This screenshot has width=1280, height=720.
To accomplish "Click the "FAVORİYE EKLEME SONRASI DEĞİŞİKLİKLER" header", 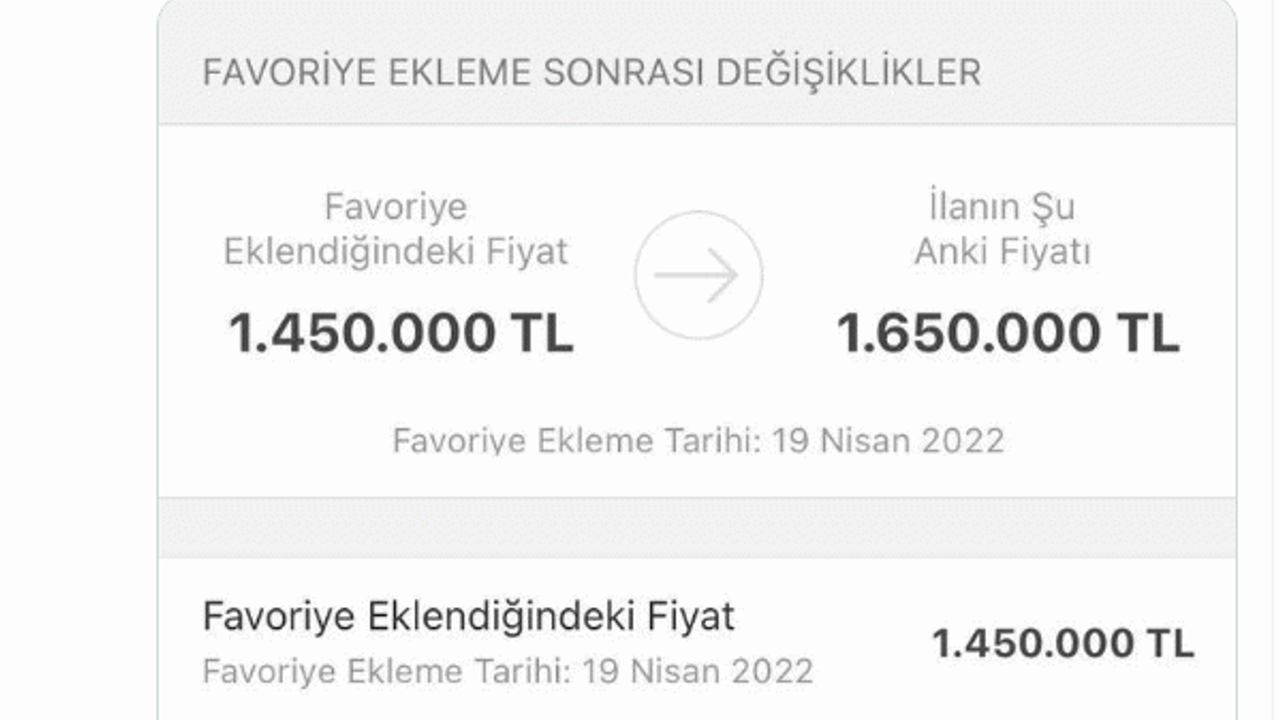I will pos(591,73).
